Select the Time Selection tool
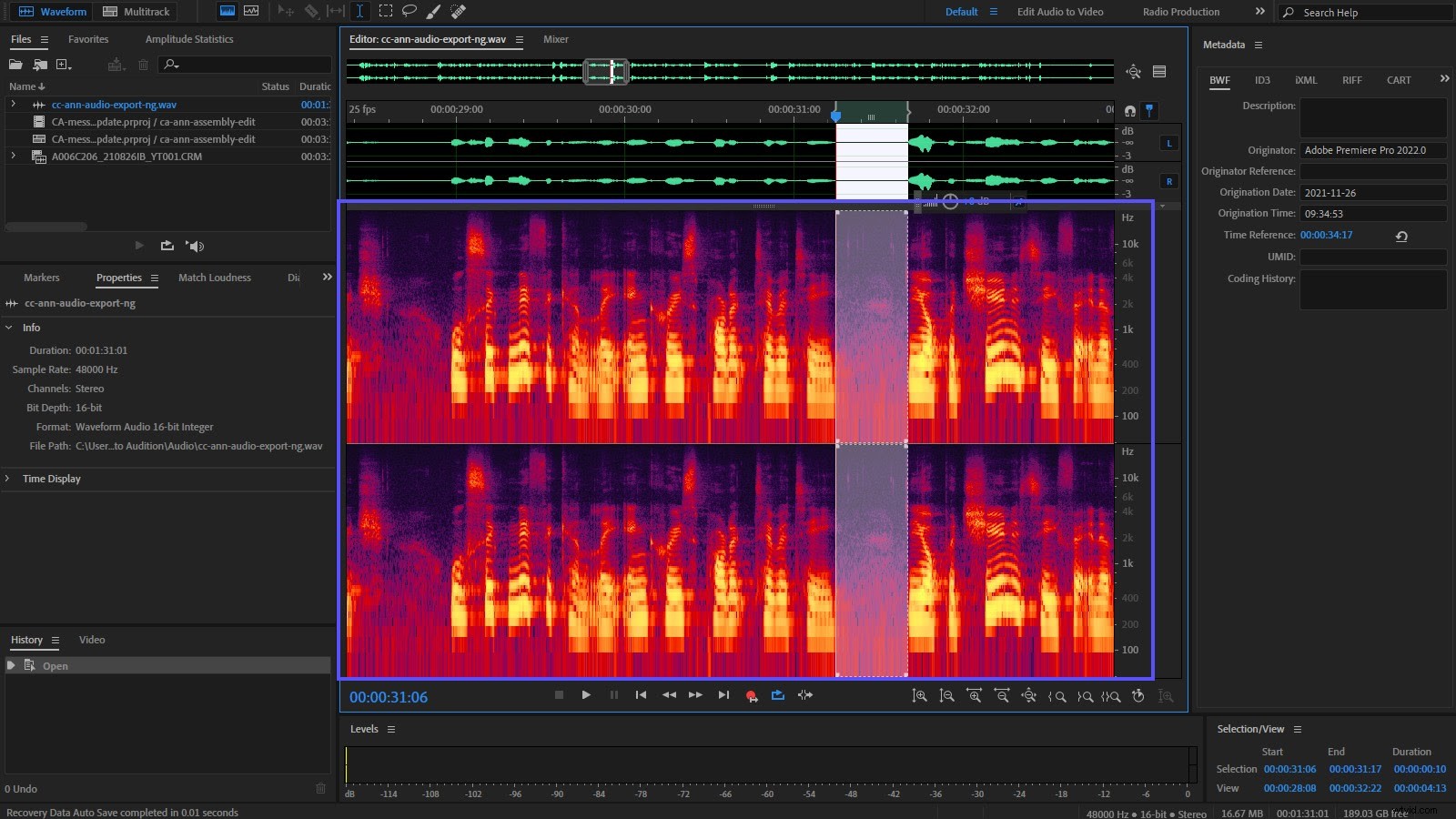Image resolution: width=1456 pixels, height=819 pixels. [x=360, y=11]
